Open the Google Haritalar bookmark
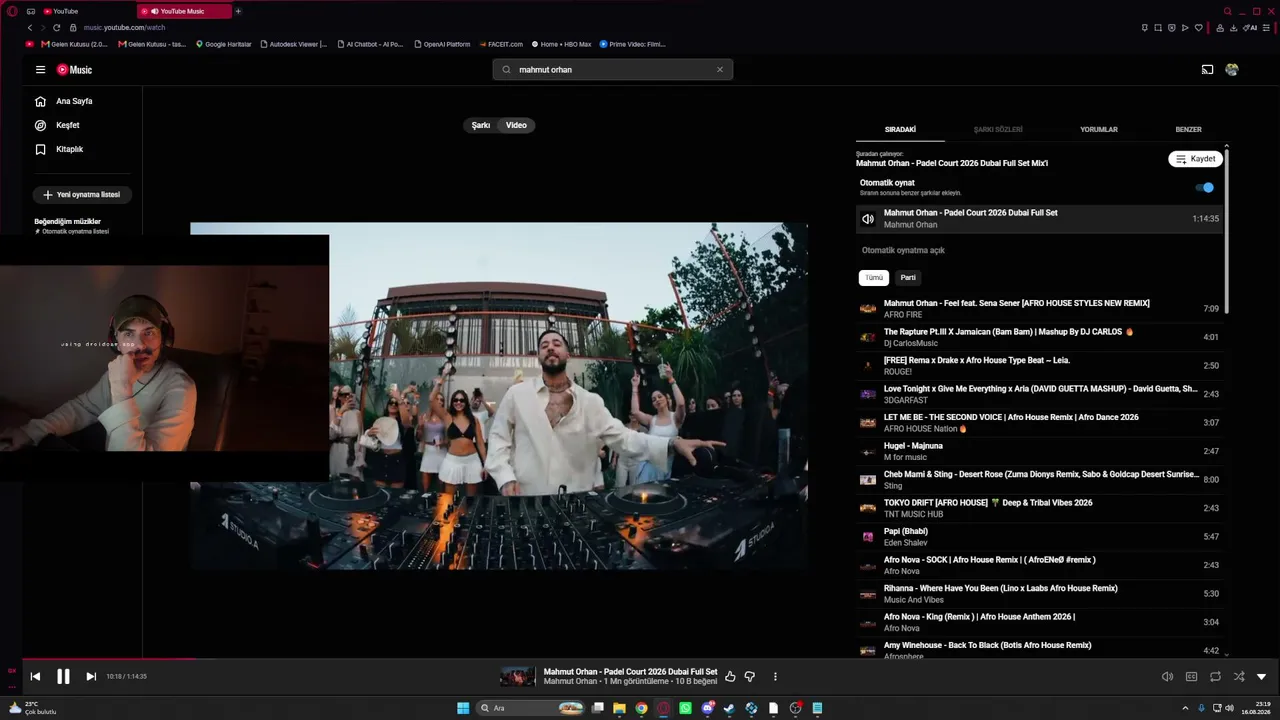This screenshot has width=1280, height=720. [224, 44]
